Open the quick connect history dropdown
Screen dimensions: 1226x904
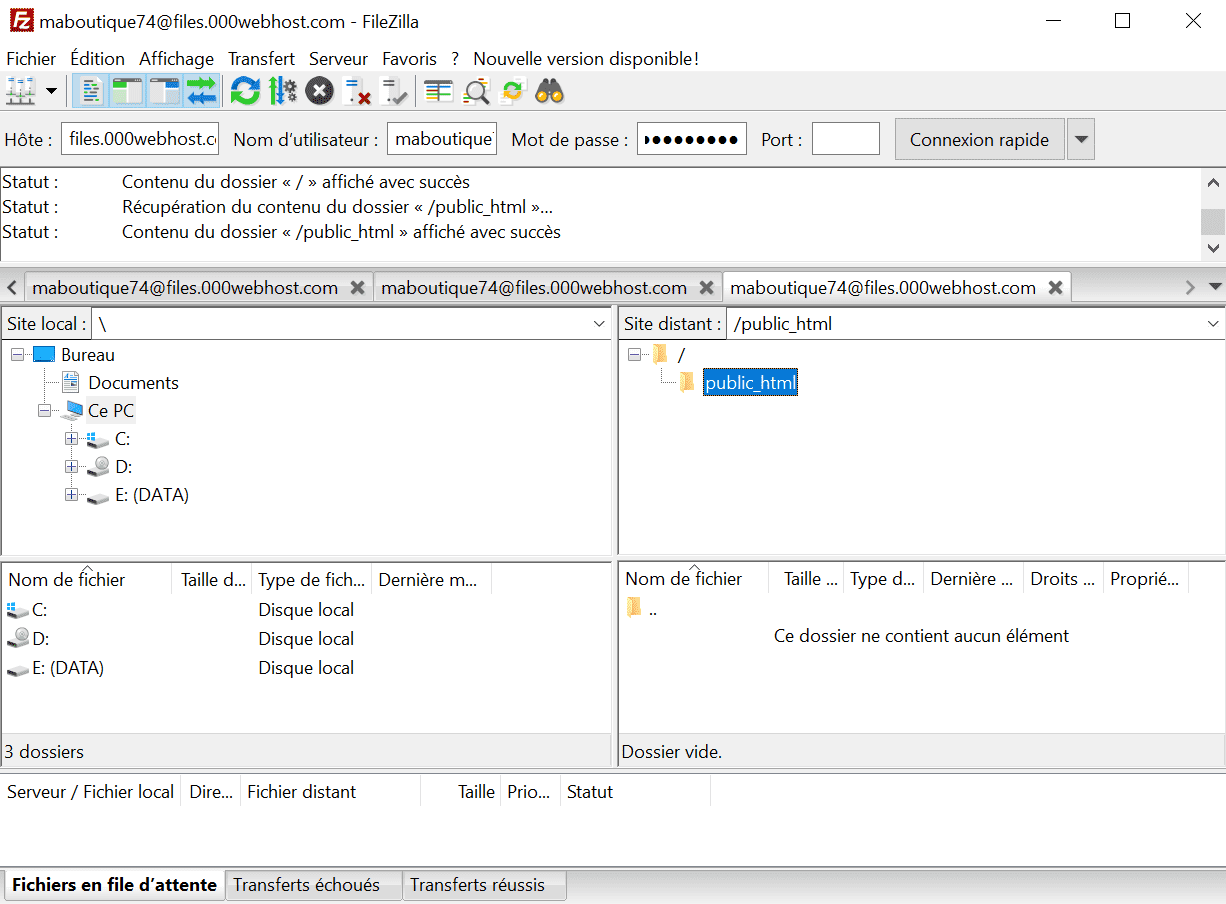1081,139
